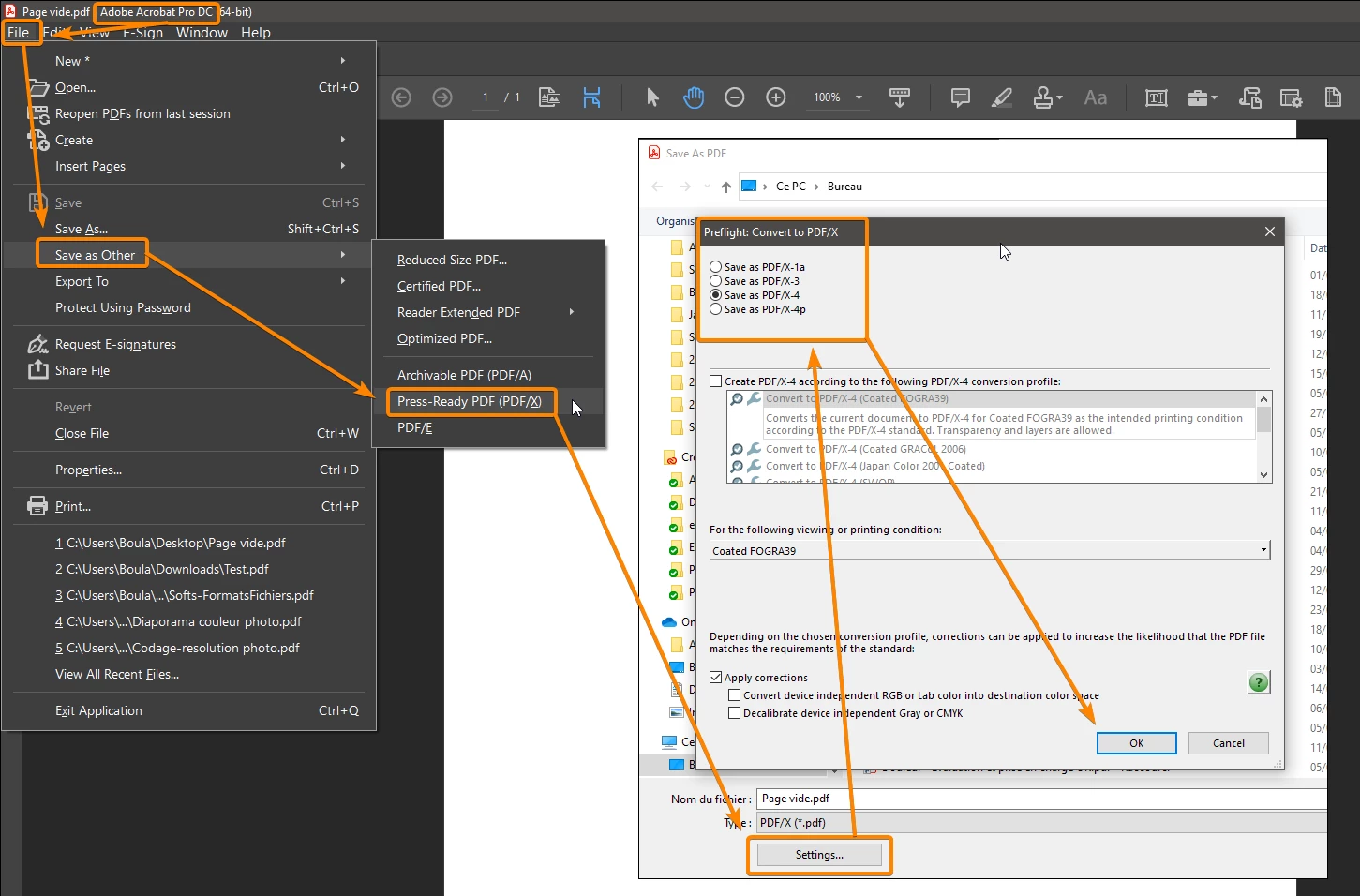Go to previous page arrow in toolbar
This screenshot has height=896, width=1360.
(x=401, y=97)
